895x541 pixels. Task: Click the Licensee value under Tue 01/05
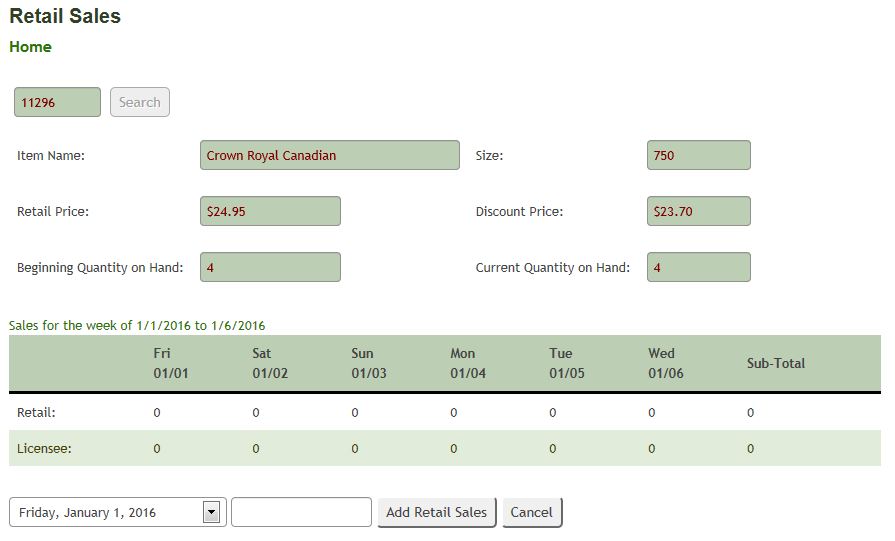coord(553,449)
